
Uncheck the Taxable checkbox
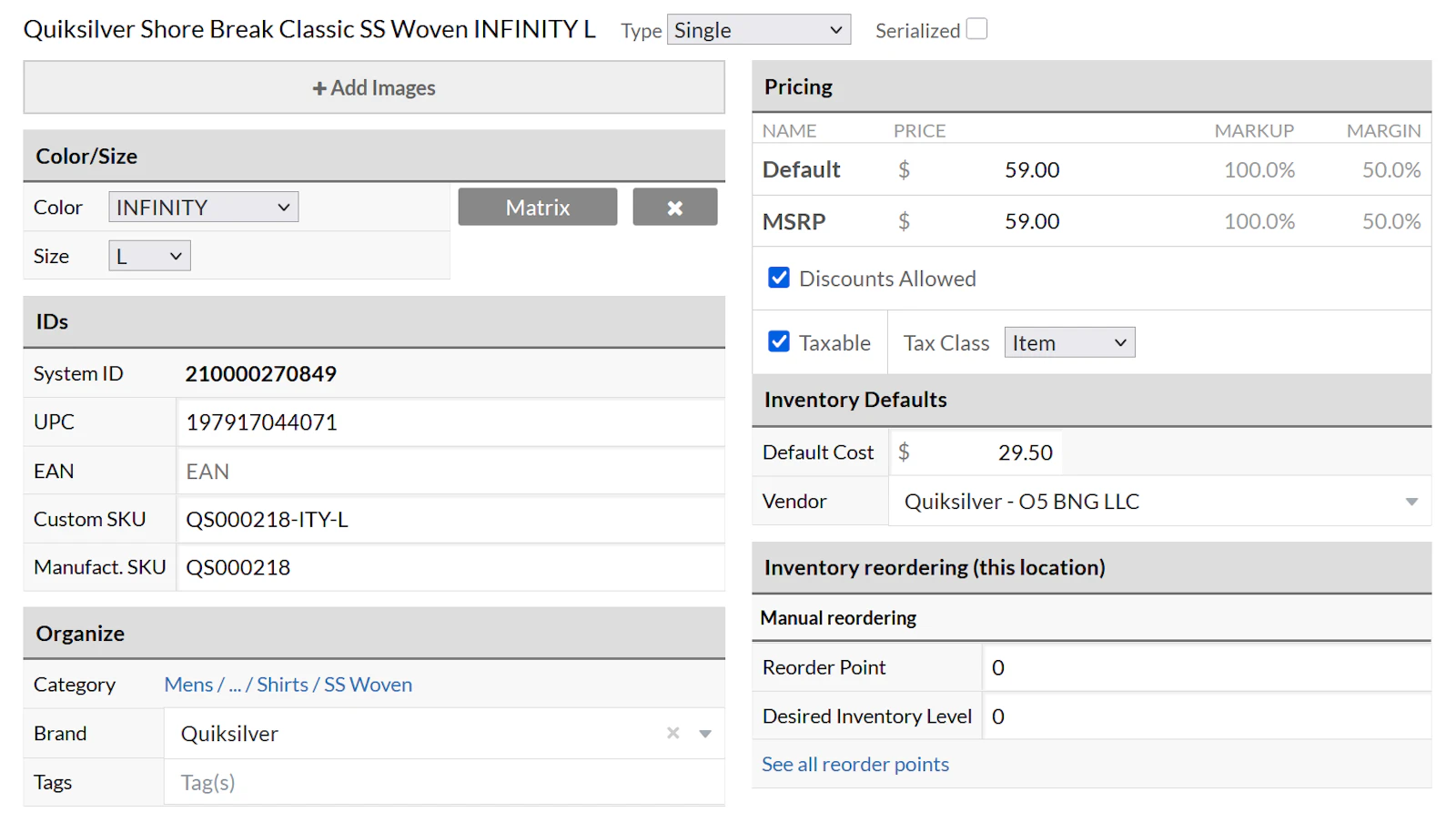click(779, 342)
